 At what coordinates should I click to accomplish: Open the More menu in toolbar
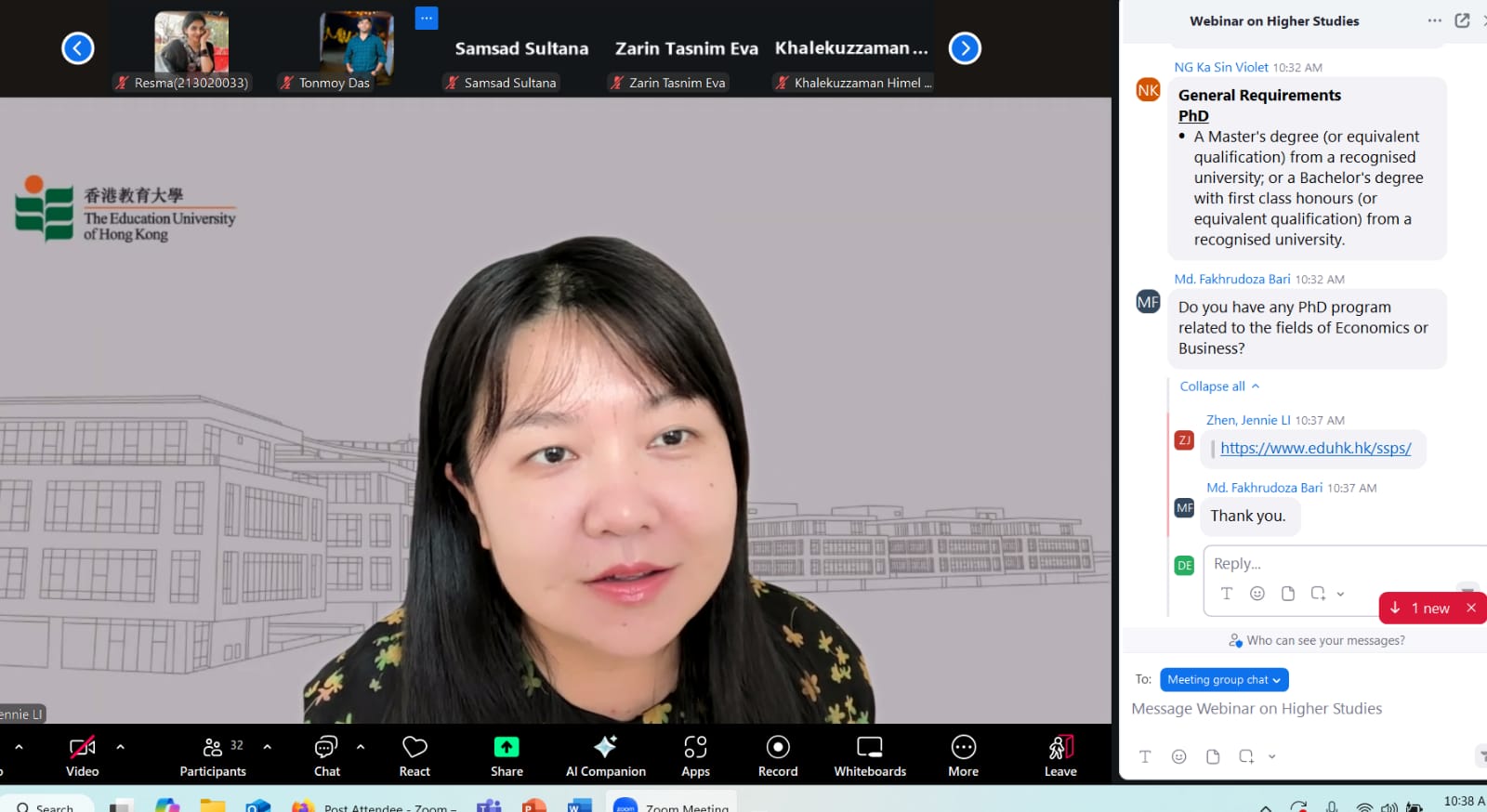click(x=964, y=756)
